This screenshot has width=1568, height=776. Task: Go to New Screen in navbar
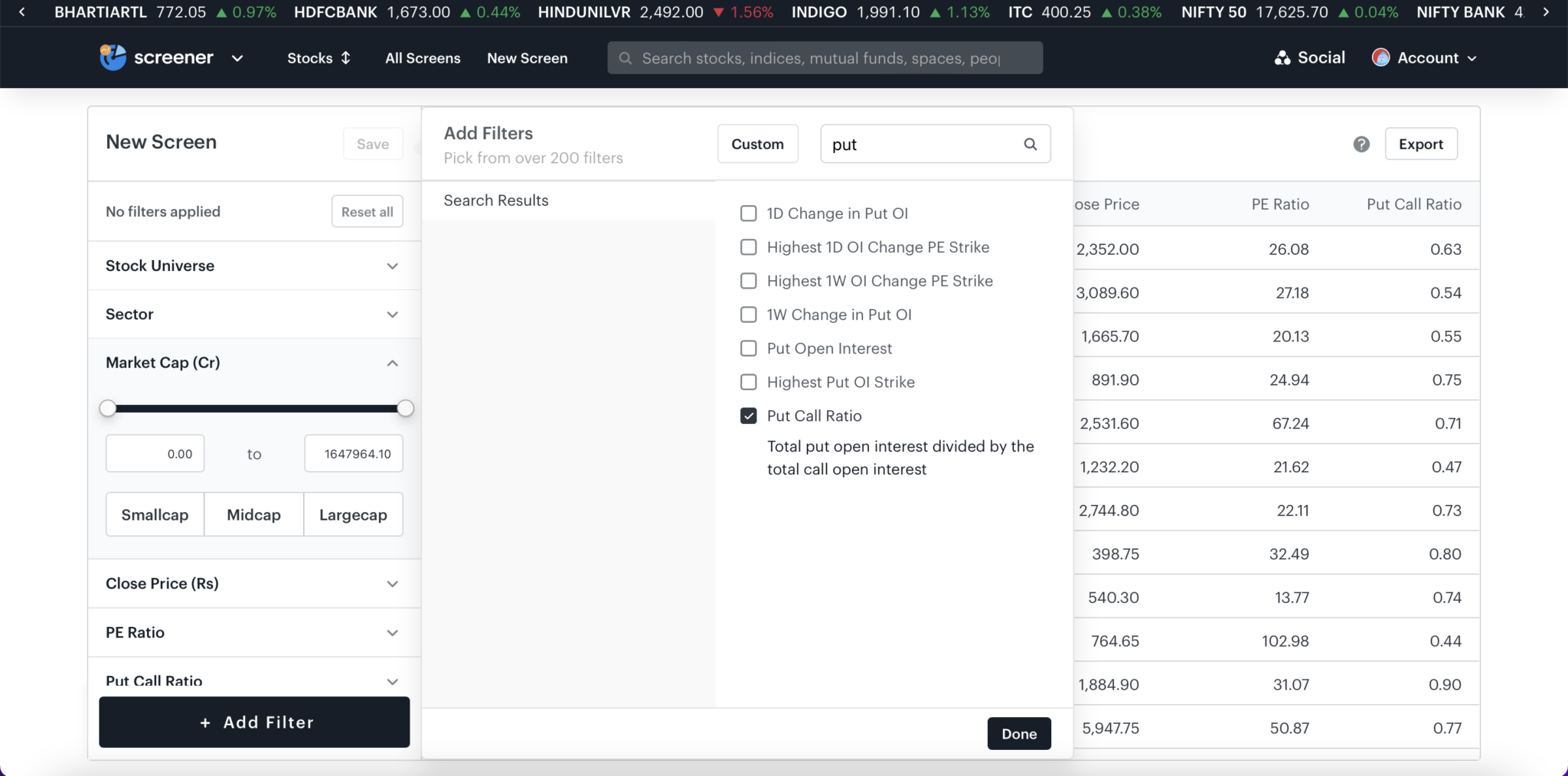(x=527, y=58)
